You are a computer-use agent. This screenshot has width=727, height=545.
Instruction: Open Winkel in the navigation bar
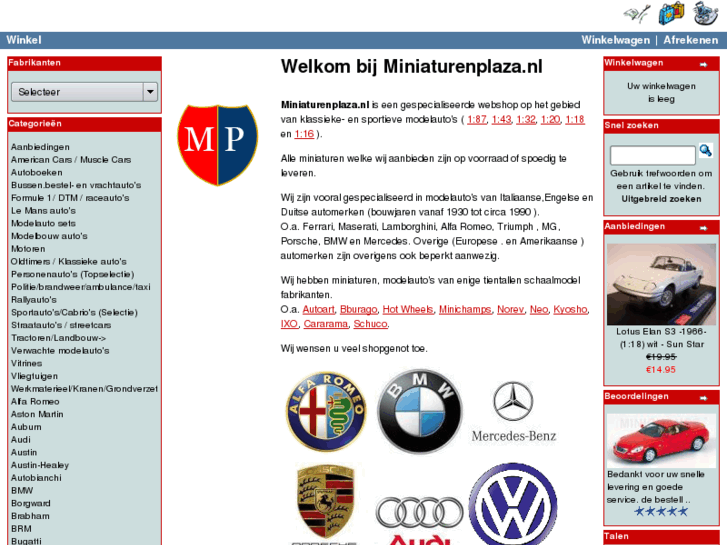24,40
